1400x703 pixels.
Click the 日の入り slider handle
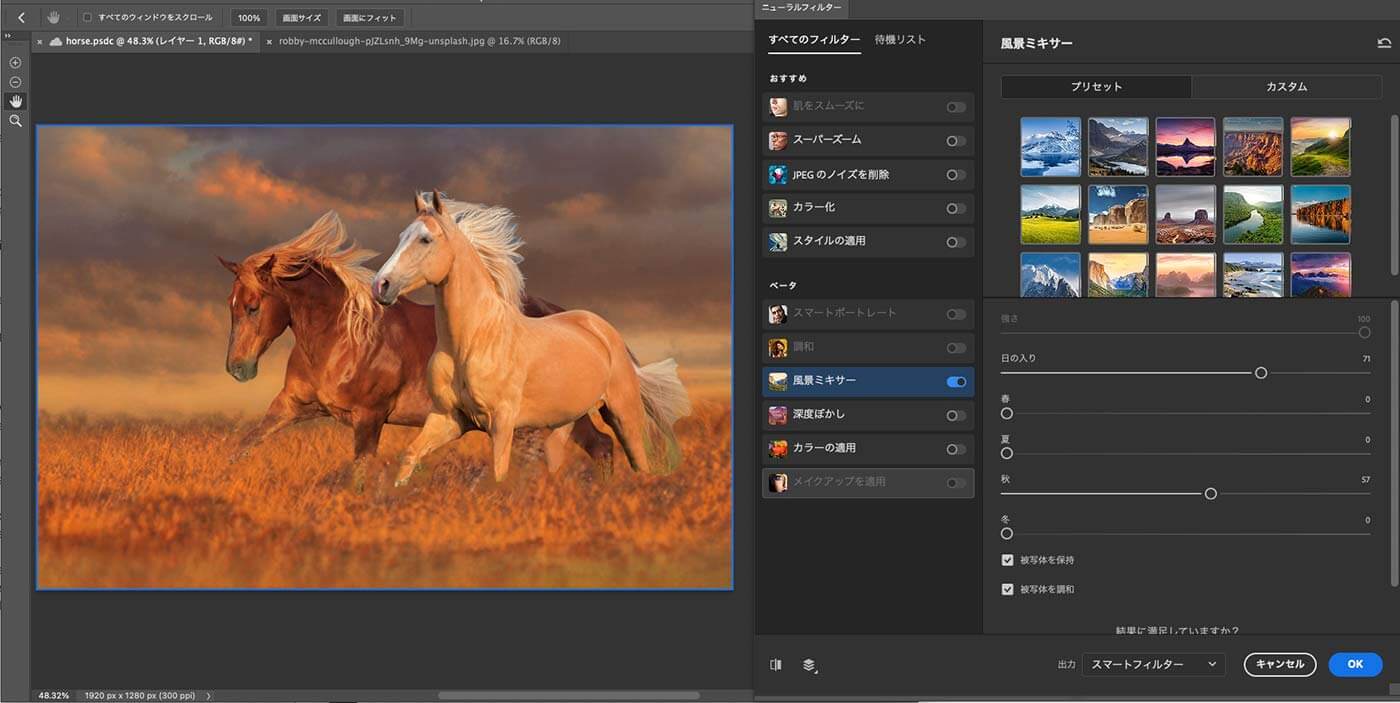[x=1261, y=373]
